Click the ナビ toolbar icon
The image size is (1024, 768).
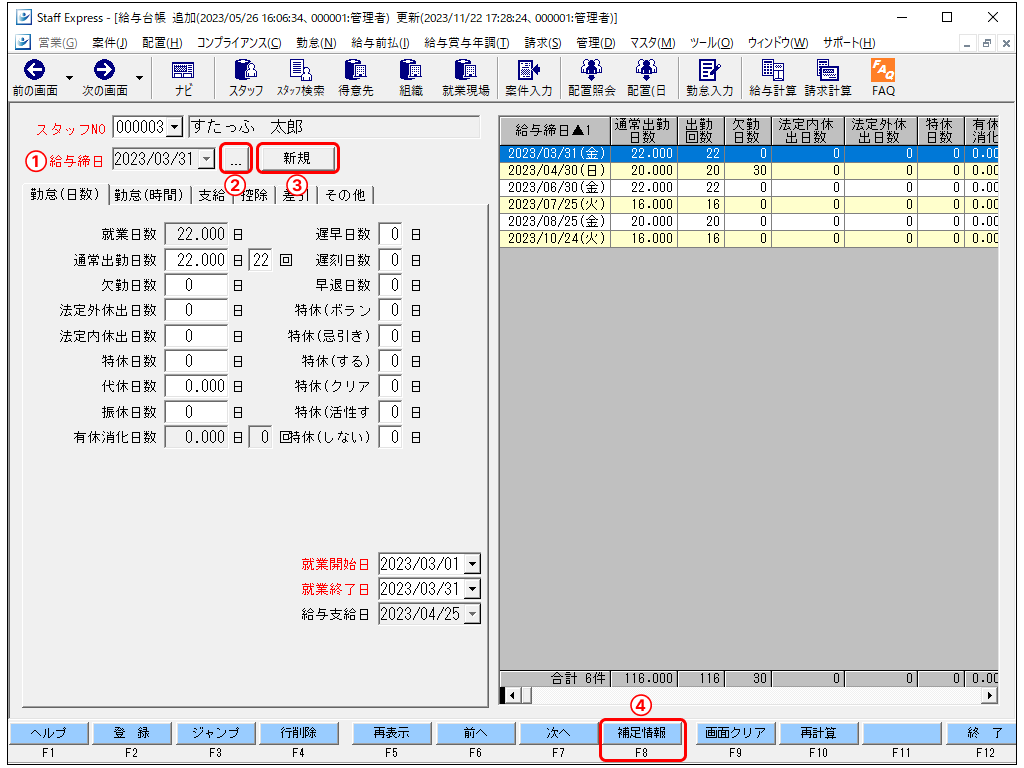[183, 77]
